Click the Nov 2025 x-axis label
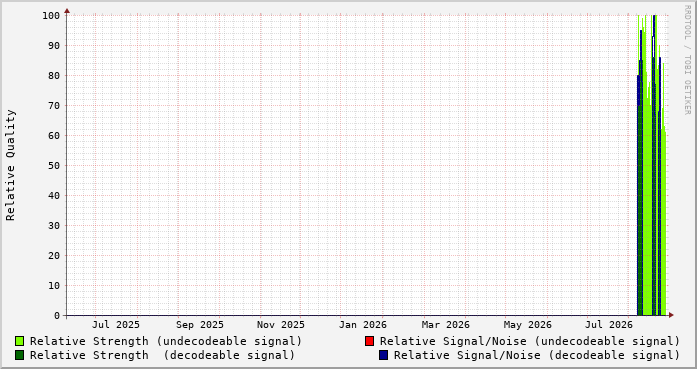Viewport: 697px width, 369px height. [x=281, y=325]
